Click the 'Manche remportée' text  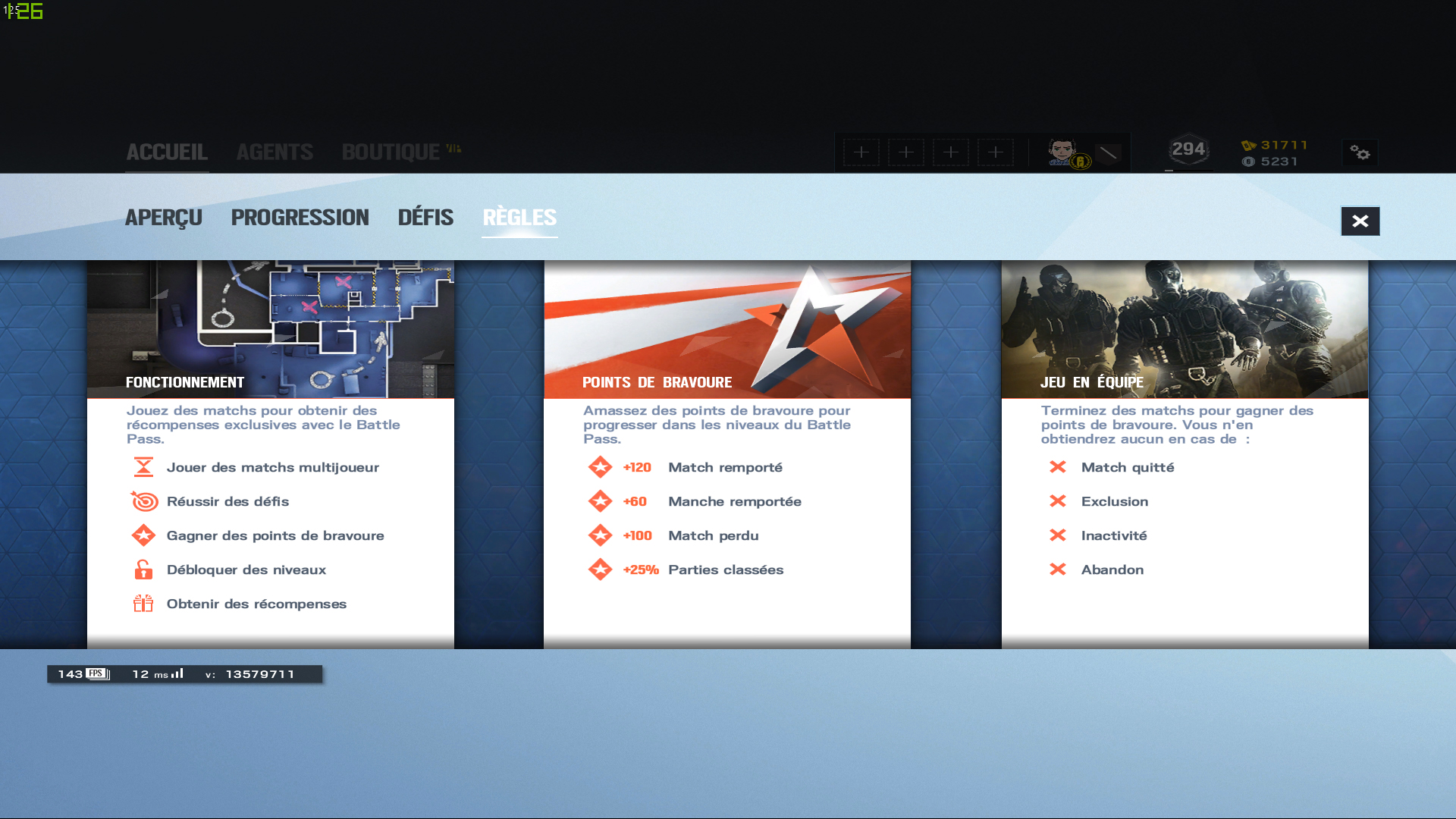pyautogui.click(x=735, y=502)
